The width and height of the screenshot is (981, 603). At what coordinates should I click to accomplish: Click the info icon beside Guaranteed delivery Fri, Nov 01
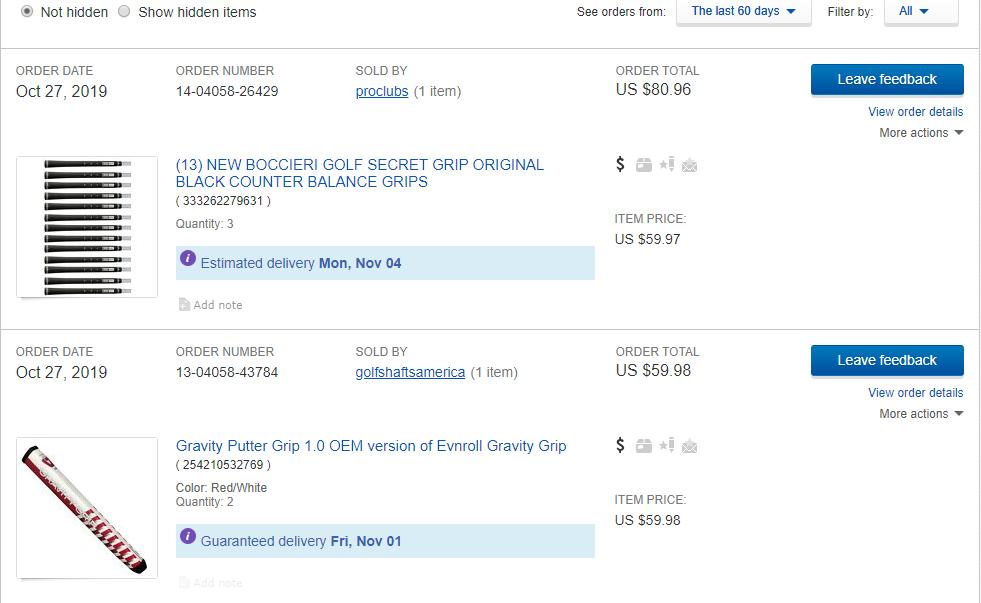point(188,536)
